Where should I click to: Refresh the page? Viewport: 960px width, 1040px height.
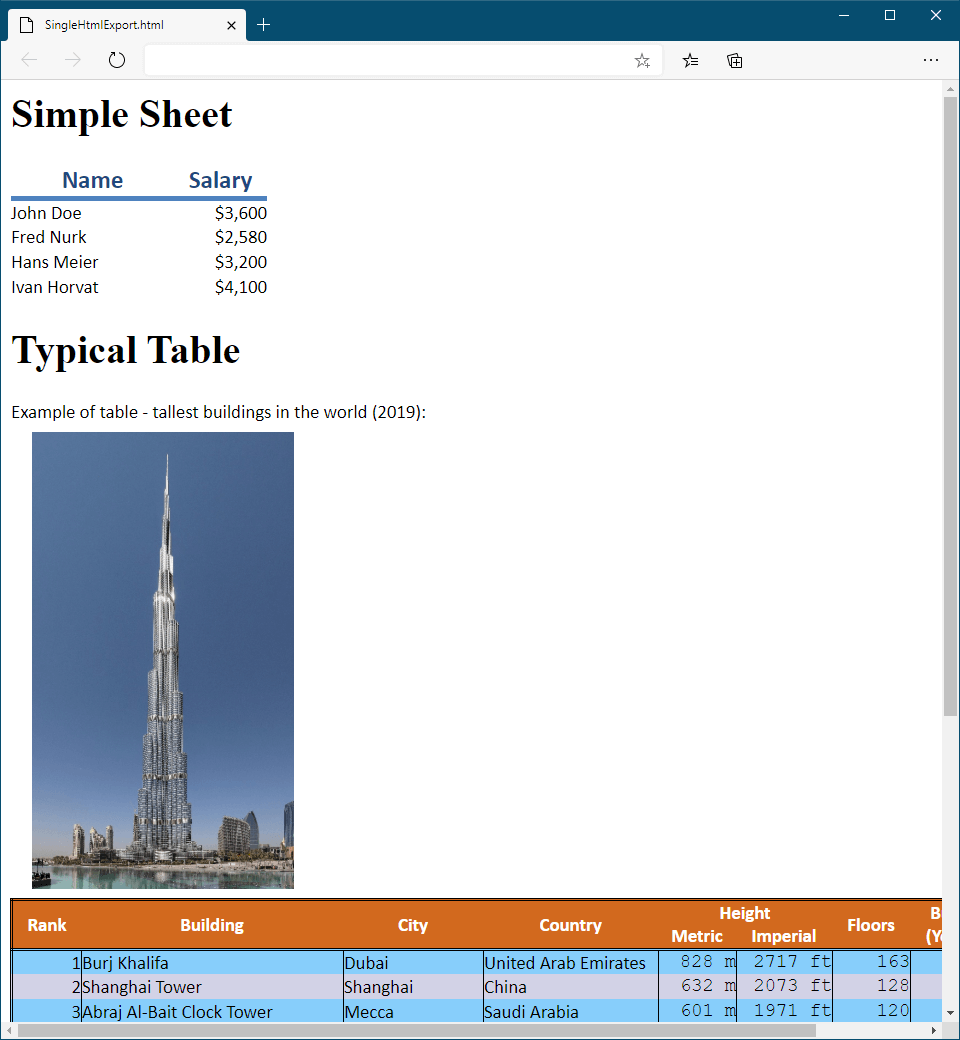coord(116,60)
